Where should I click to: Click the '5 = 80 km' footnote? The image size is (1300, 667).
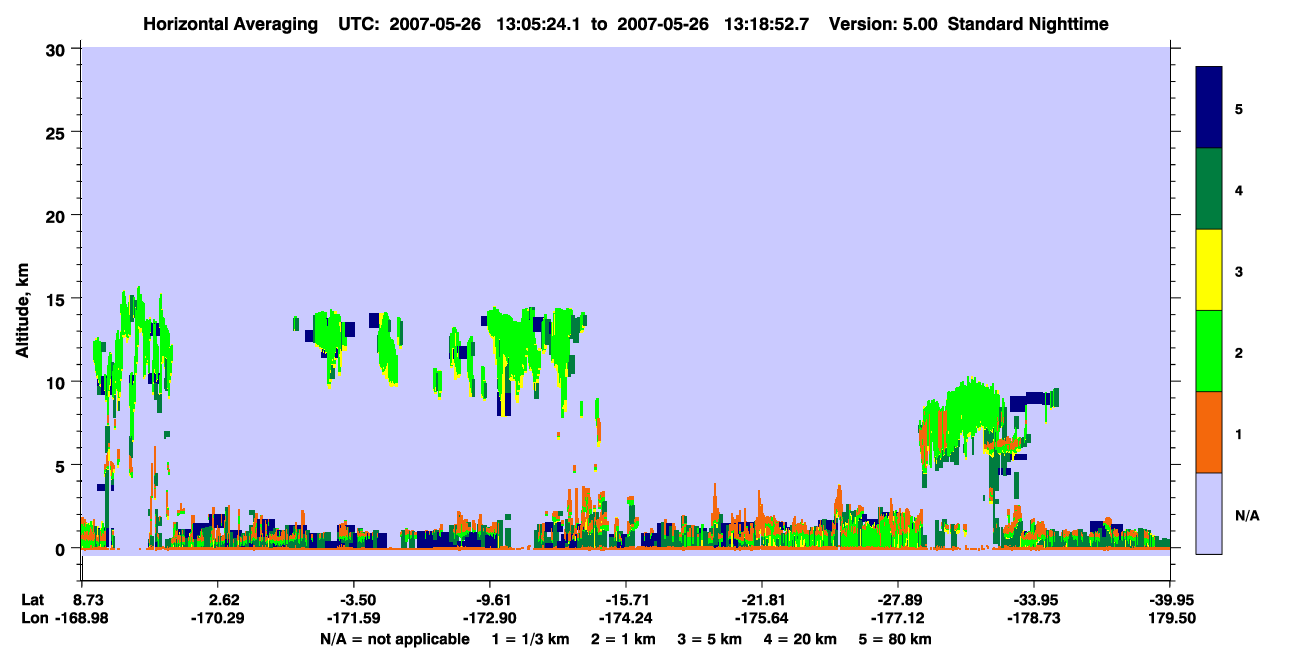point(897,639)
